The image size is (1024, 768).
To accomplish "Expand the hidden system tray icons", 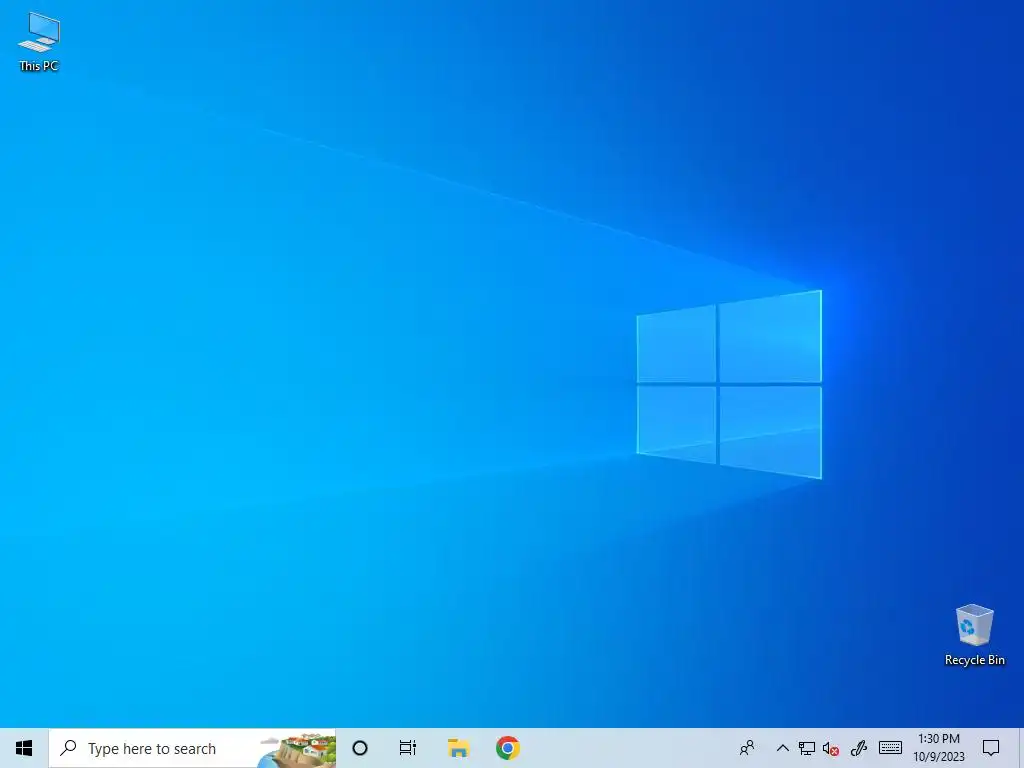I will (x=782, y=748).
